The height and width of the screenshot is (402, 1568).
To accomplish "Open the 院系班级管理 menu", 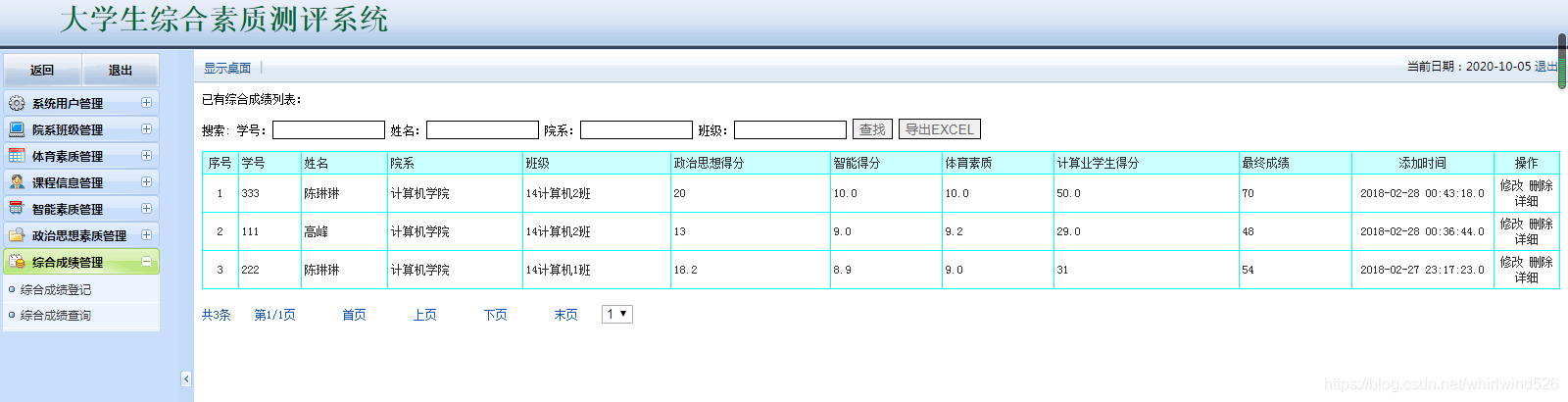I will click(x=81, y=129).
